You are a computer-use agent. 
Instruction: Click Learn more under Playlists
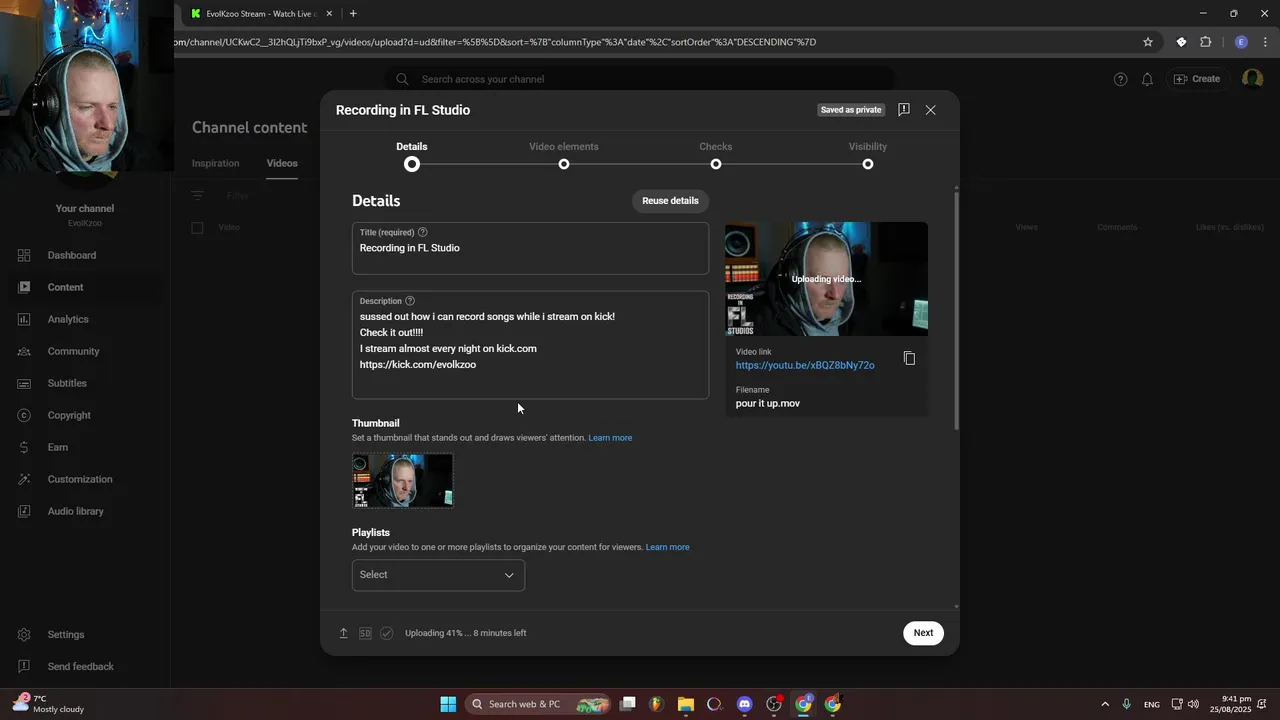click(667, 547)
